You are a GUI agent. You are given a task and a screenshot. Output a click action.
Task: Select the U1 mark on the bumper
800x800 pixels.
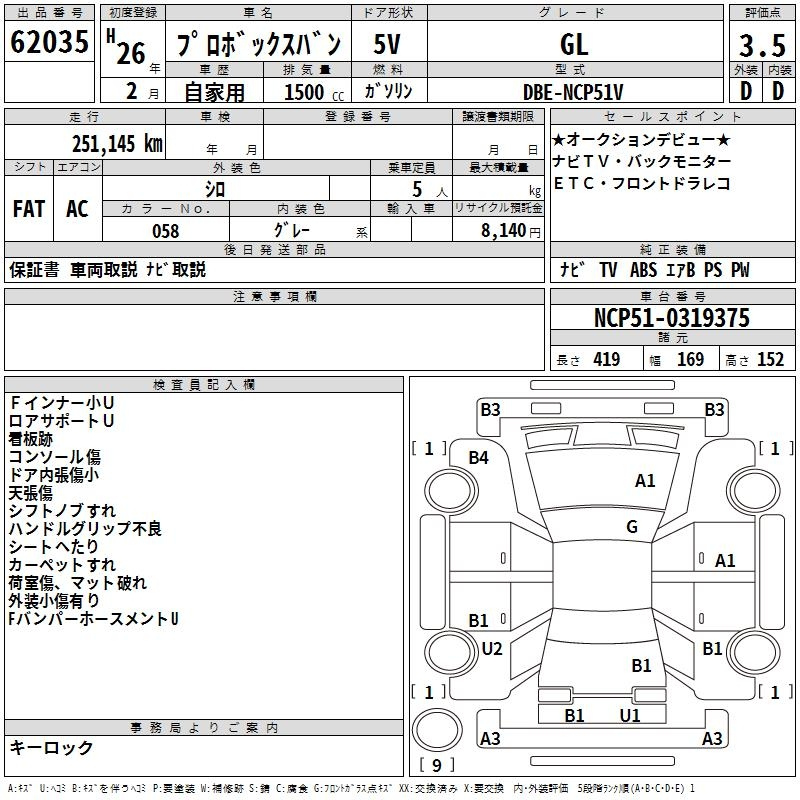coord(630,715)
